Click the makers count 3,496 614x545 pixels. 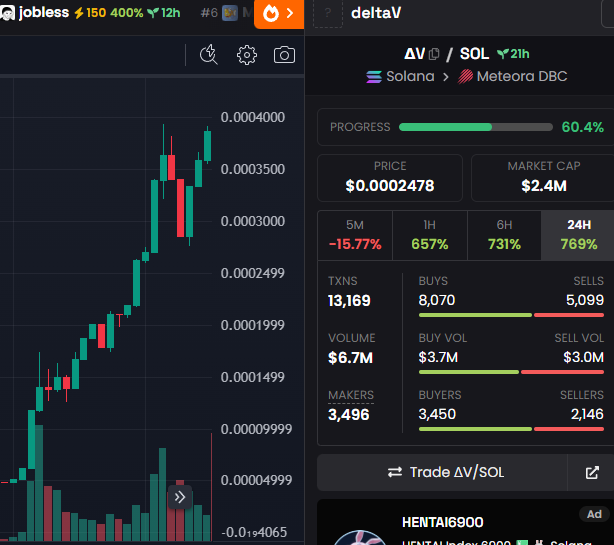[x=349, y=415]
